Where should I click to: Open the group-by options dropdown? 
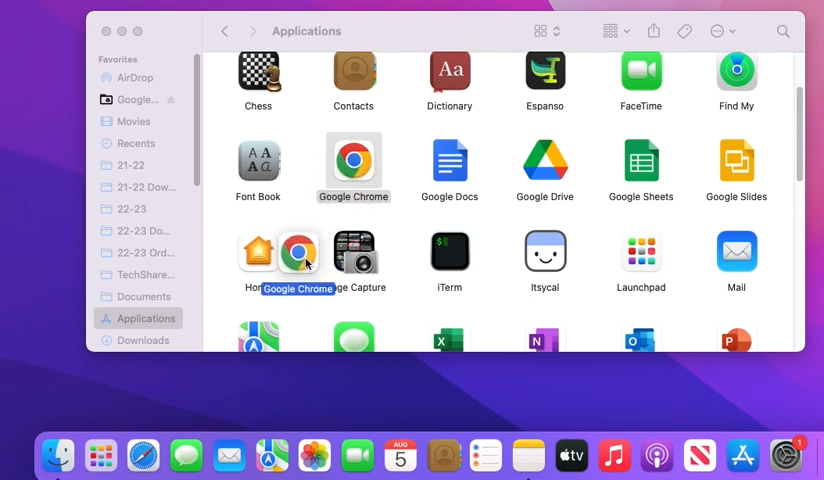pos(616,32)
